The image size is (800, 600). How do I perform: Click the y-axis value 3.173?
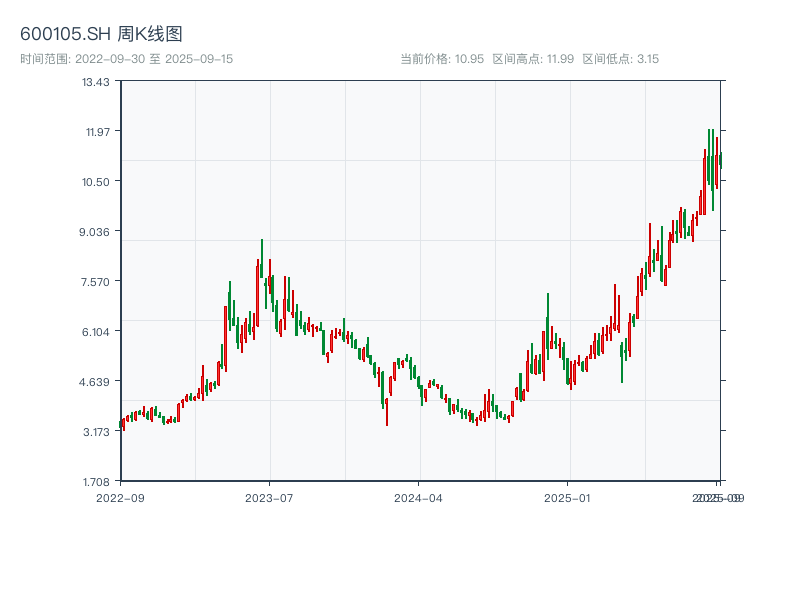point(96,432)
